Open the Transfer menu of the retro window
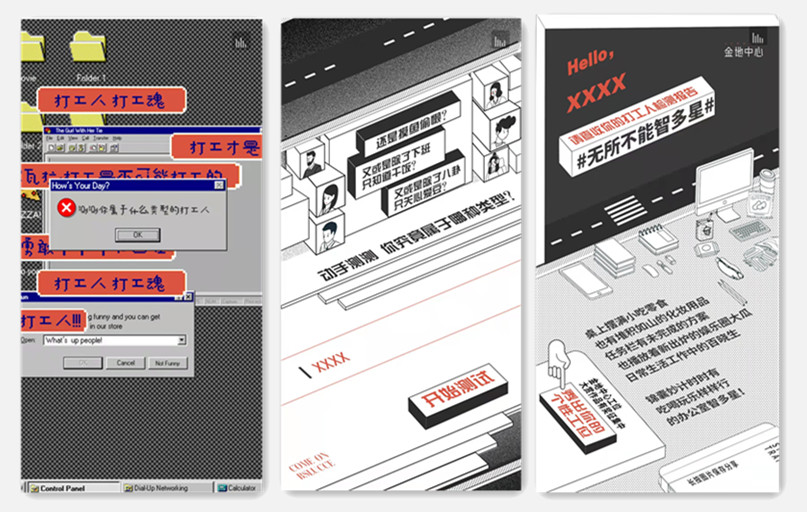The height and width of the screenshot is (512, 807). click(x=100, y=138)
